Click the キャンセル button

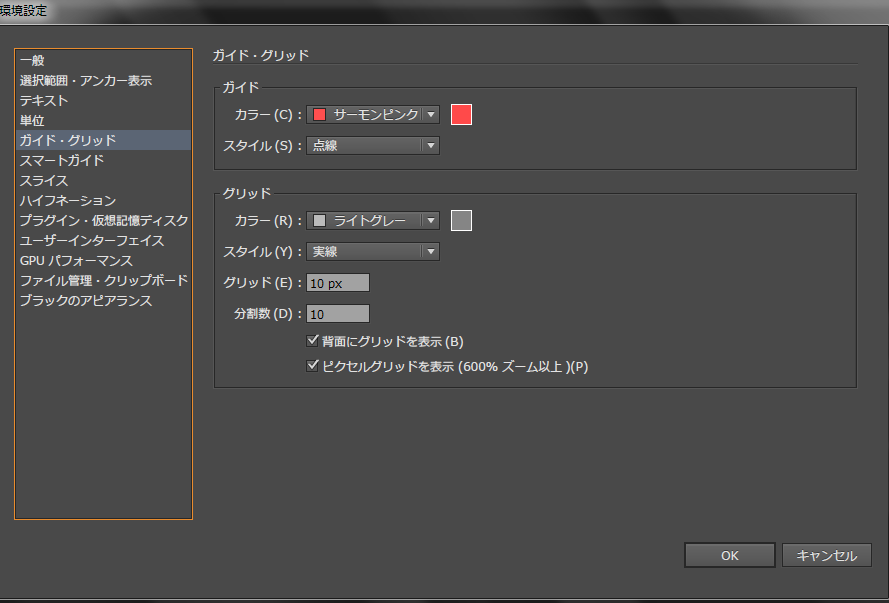pyautogui.click(x=827, y=555)
